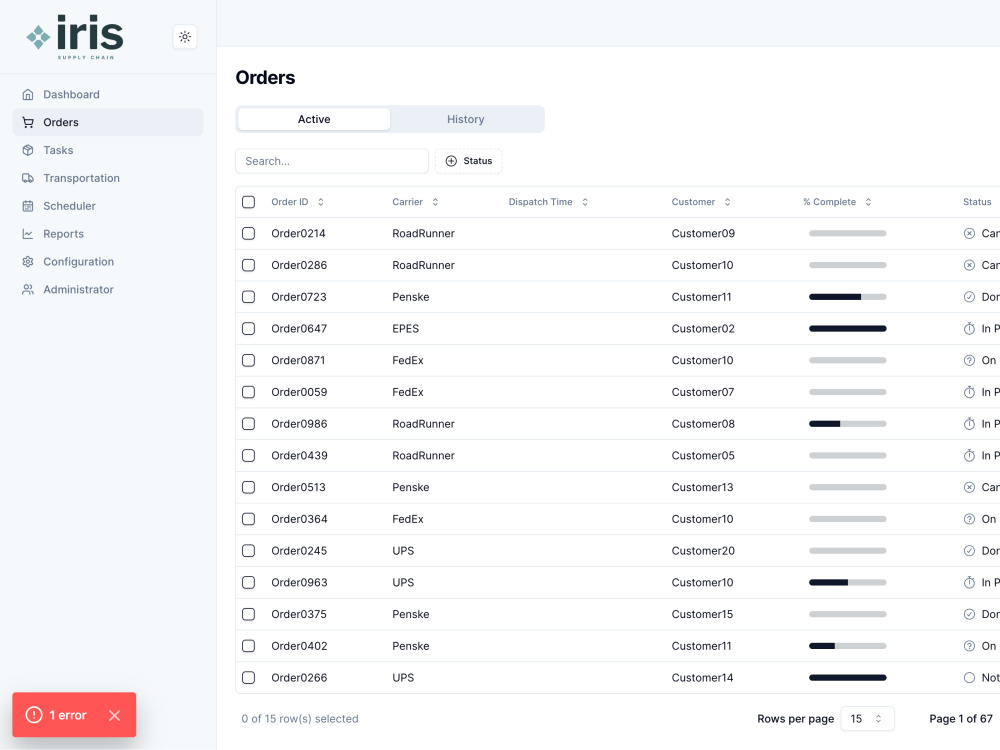Screen dimensions: 1000x750
Task: Tick the checkbox for Order0986
Action: pyautogui.click(x=249, y=424)
